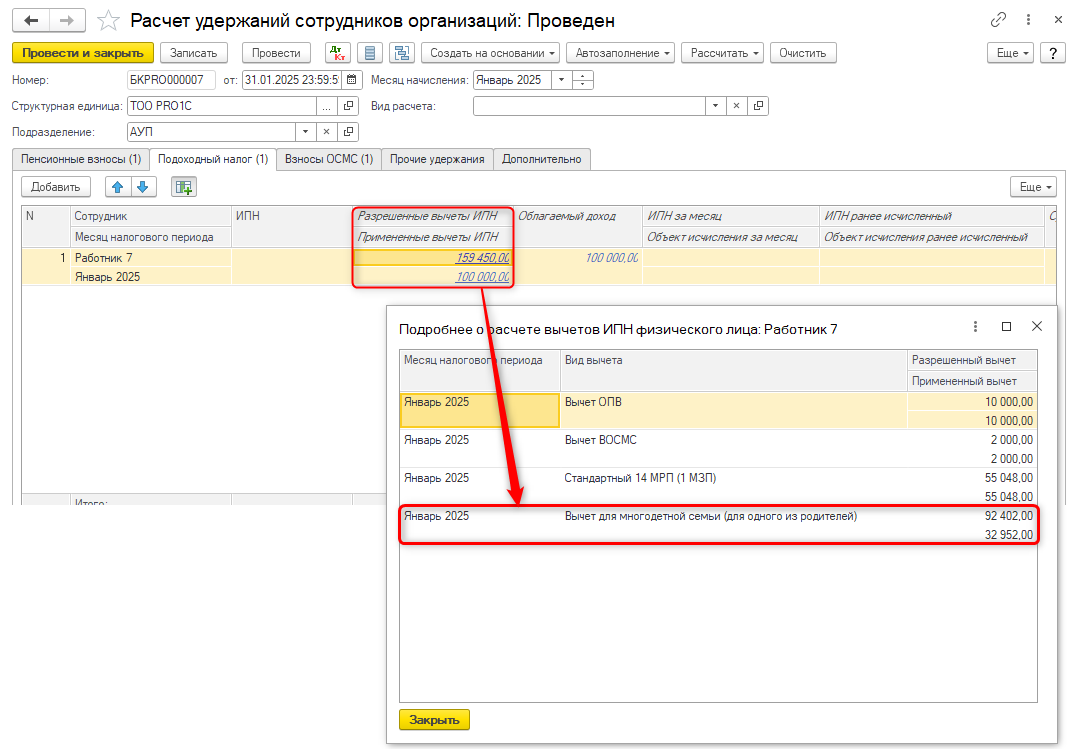Open the Взносы ОСМС tab
The height and width of the screenshot is (749, 1067).
click(329, 159)
